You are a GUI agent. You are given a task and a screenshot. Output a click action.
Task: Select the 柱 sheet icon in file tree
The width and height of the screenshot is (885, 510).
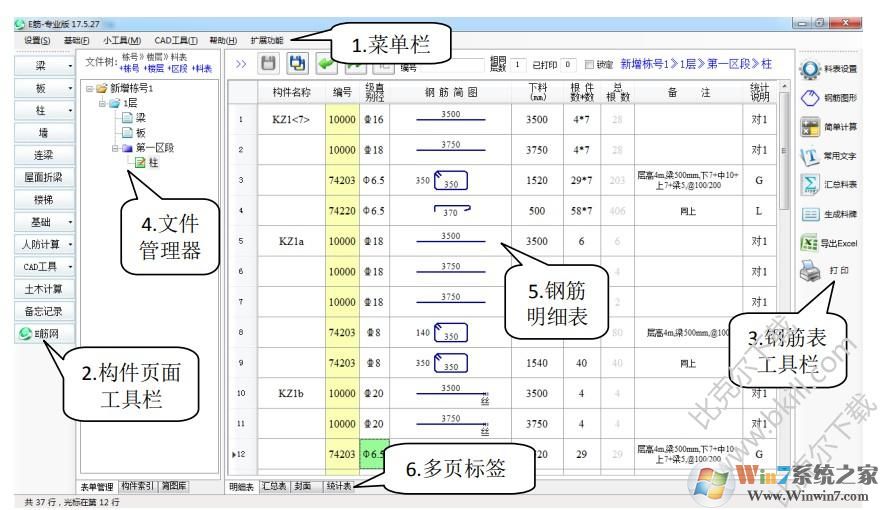coord(140,162)
